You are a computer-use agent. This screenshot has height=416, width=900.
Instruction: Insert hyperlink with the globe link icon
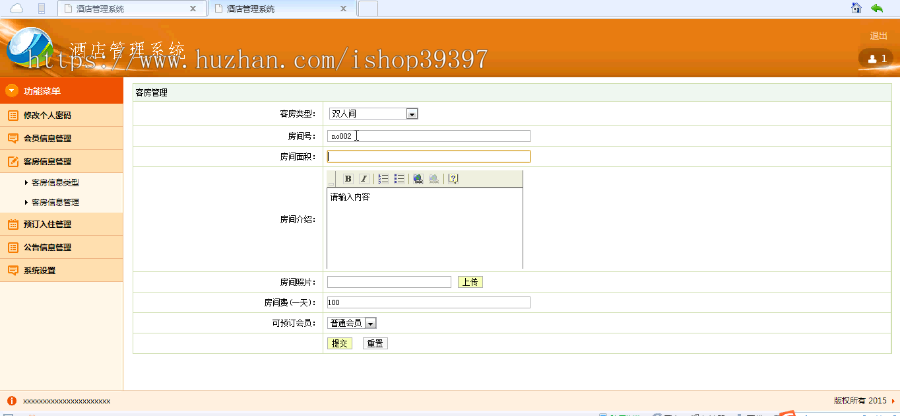pyautogui.click(x=418, y=178)
